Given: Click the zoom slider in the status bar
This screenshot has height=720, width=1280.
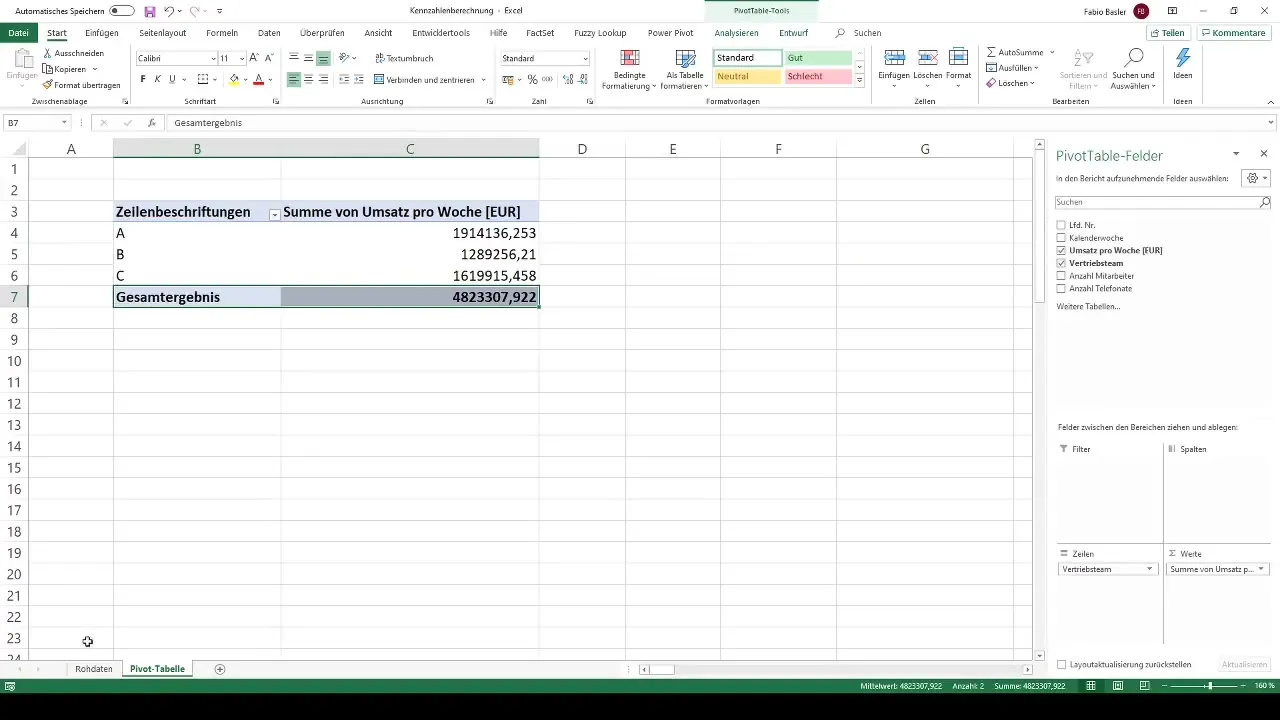Looking at the screenshot, I should [1210, 686].
